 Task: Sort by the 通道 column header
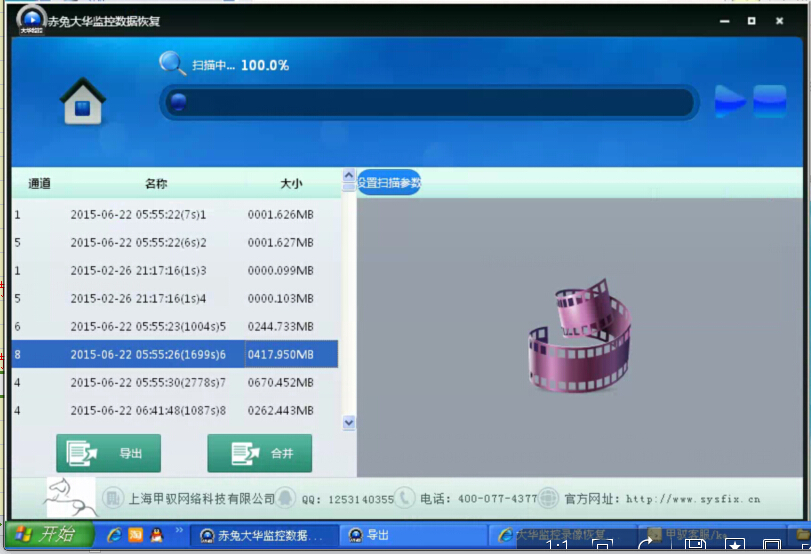(39, 183)
